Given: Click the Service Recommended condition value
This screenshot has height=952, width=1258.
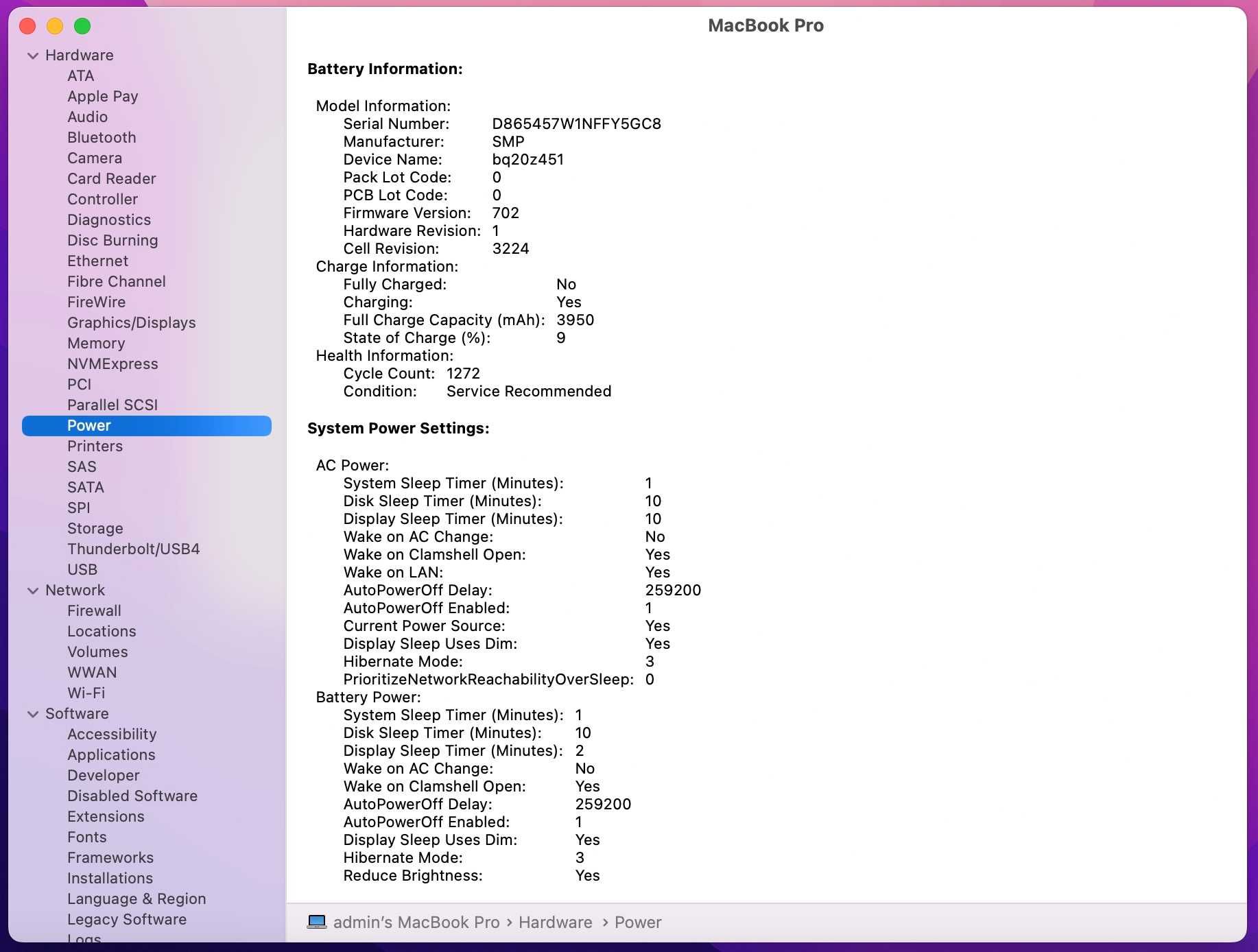Looking at the screenshot, I should (x=529, y=392).
